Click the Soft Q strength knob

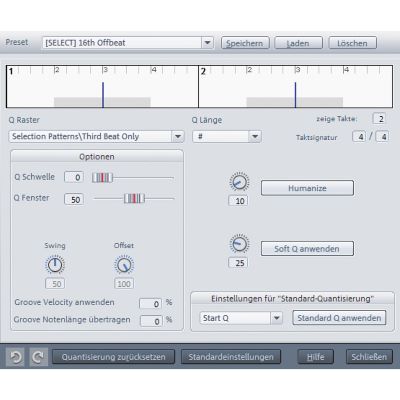tap(239, 244)
